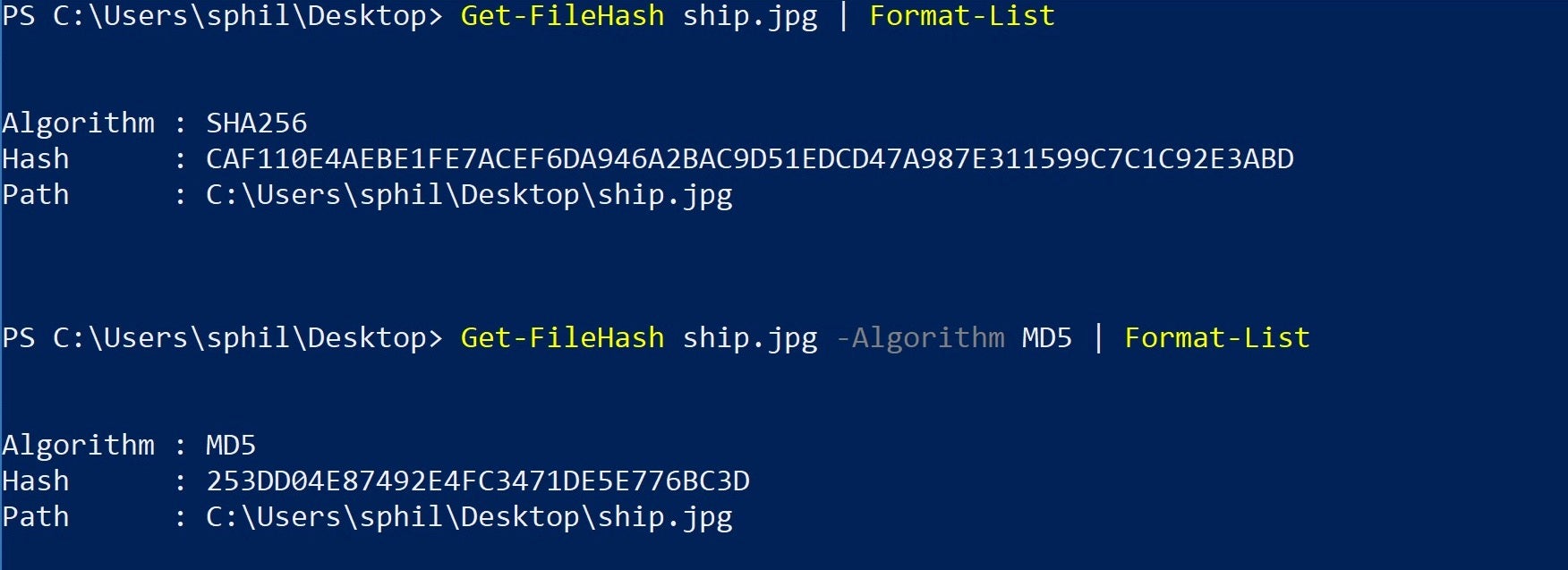The width and height of the screenshot is (1568, 570).
Task: Click the Path value under the SHA256 hash
Action: [x=469, y=194]
